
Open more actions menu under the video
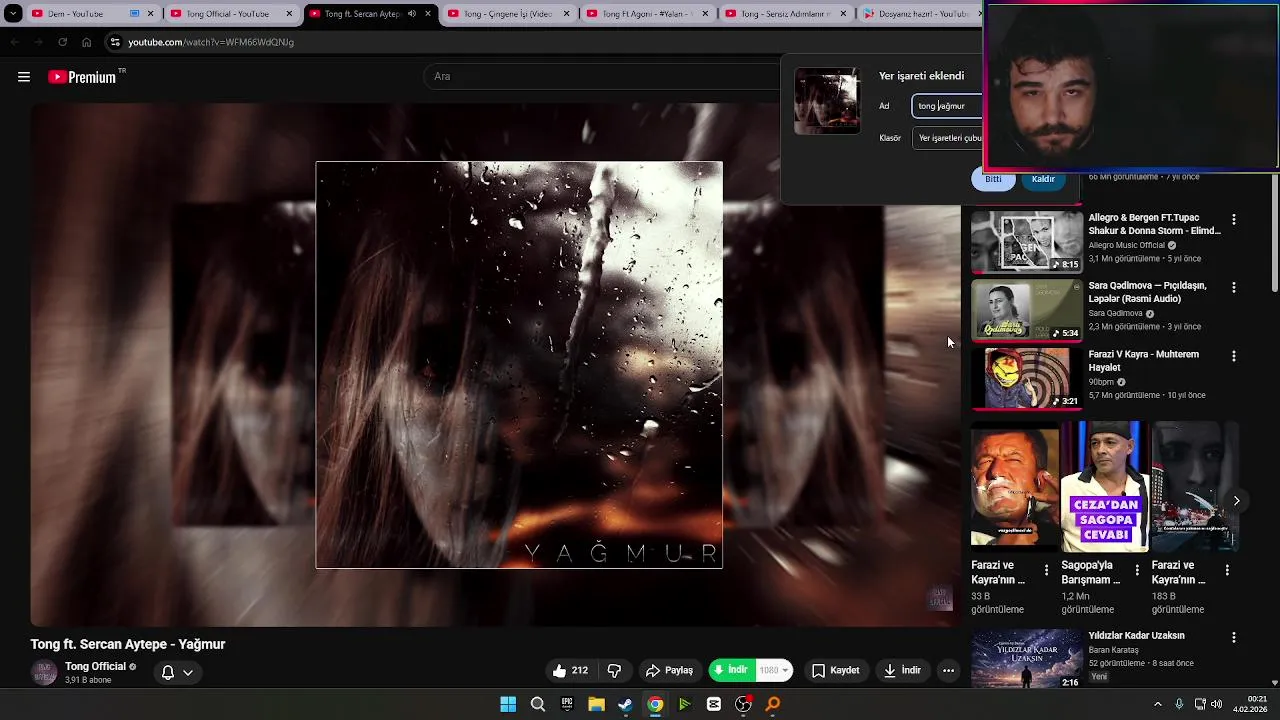[948, 670]
